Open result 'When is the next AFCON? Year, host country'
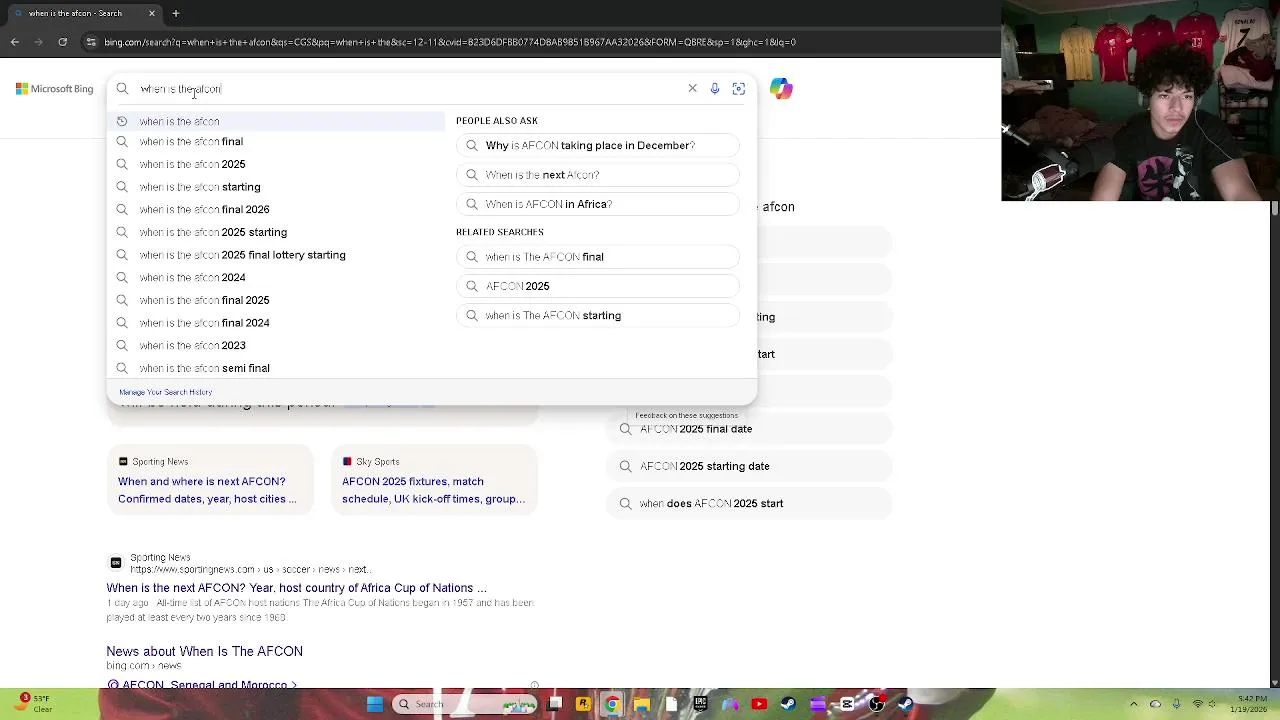The image size is (1280, 720). point(296,588)
